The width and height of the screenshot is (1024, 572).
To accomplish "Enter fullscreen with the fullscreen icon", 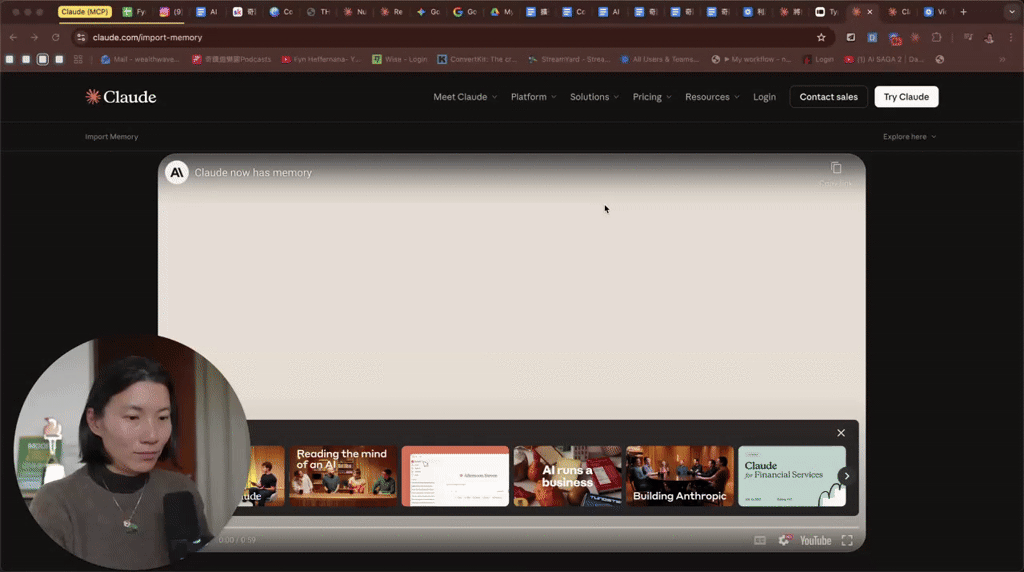I will pyautogui.click(x=847, y=540).
